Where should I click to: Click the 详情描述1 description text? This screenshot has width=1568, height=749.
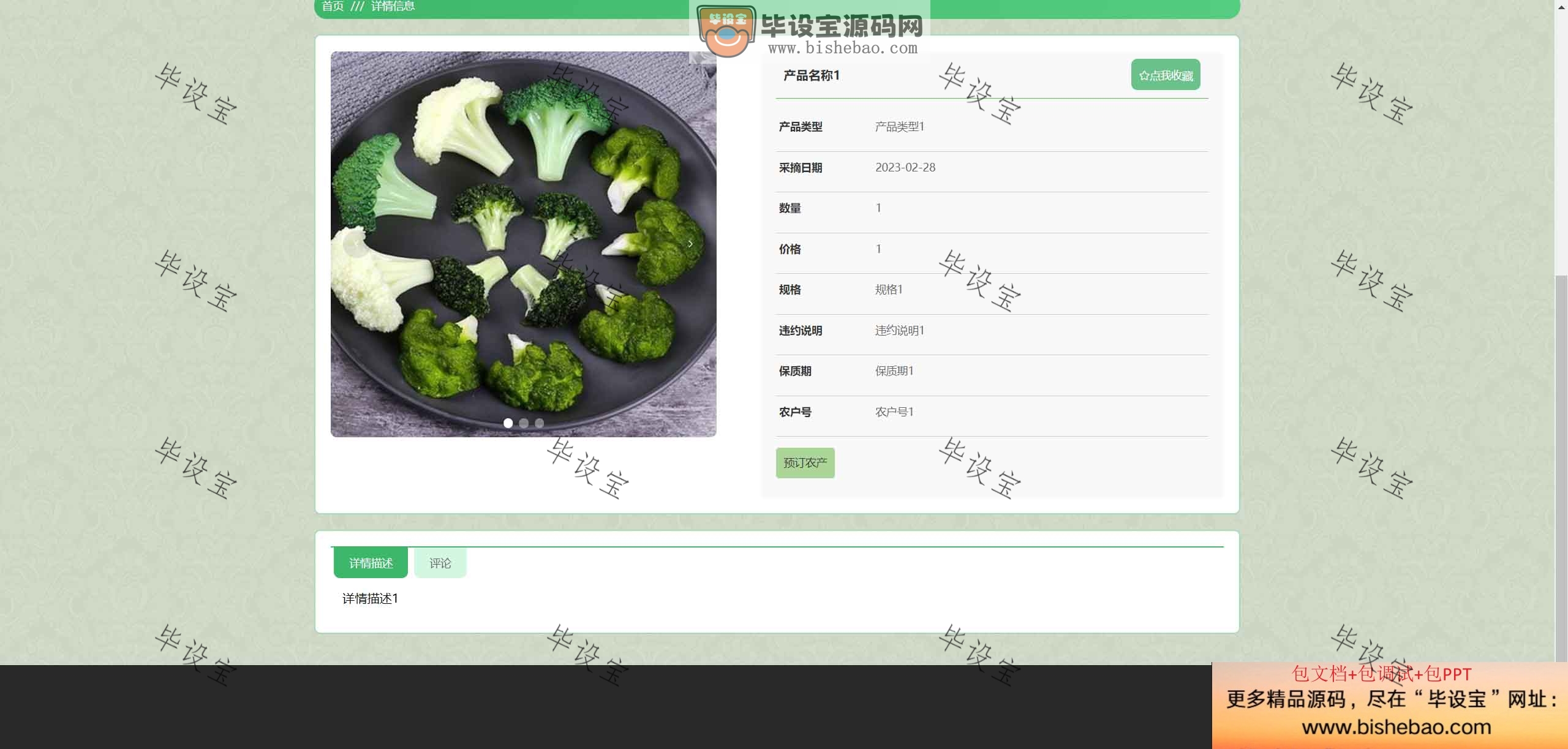click(x=370, y=598)
